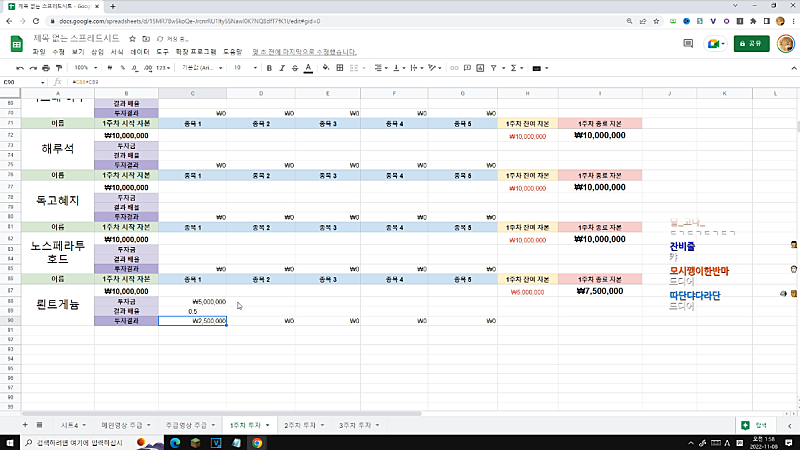
Task: Open the zoom level 100% dropdown
Action: click(85, 68)
